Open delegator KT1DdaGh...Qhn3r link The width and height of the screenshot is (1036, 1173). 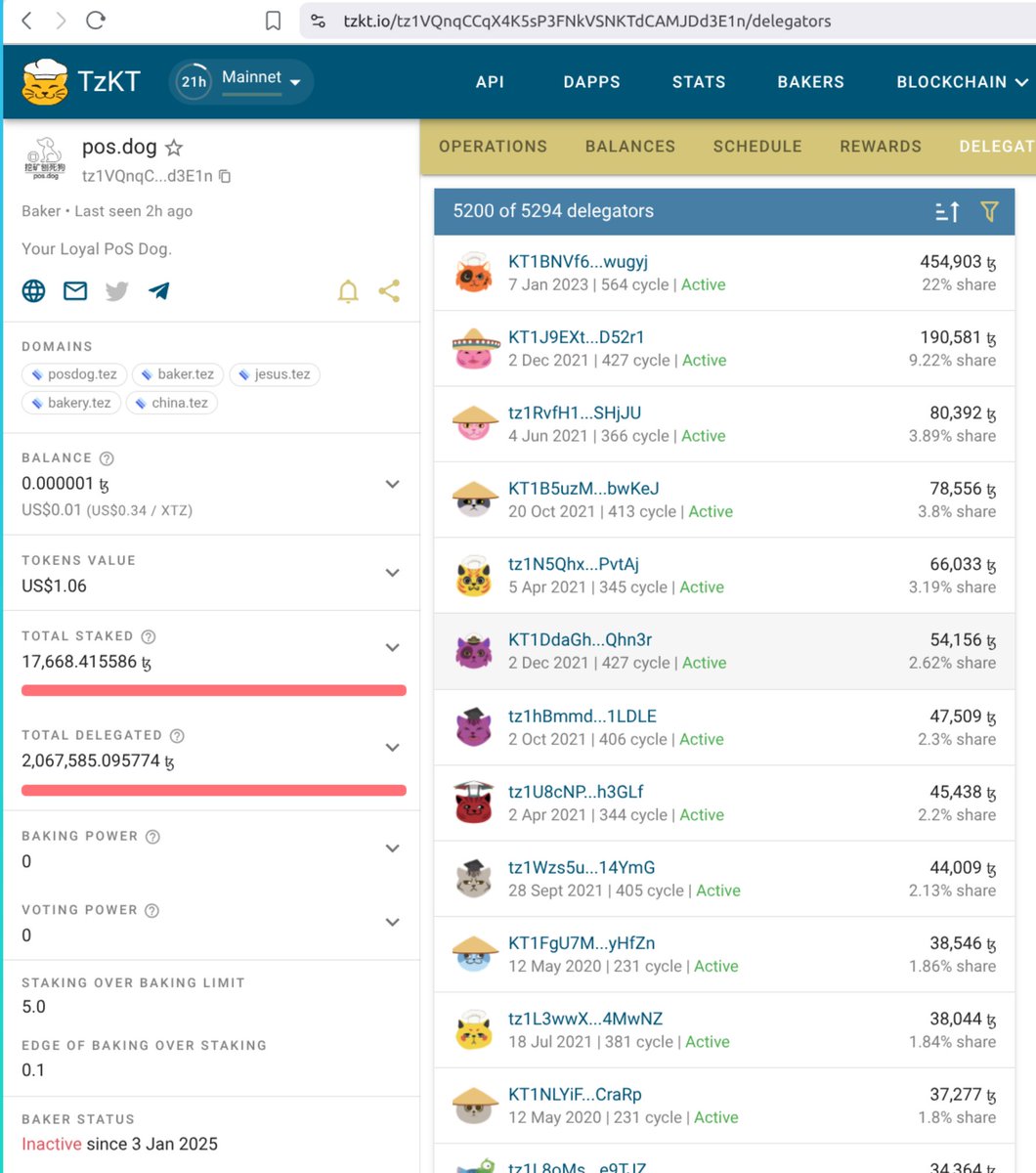click(580, 640)
